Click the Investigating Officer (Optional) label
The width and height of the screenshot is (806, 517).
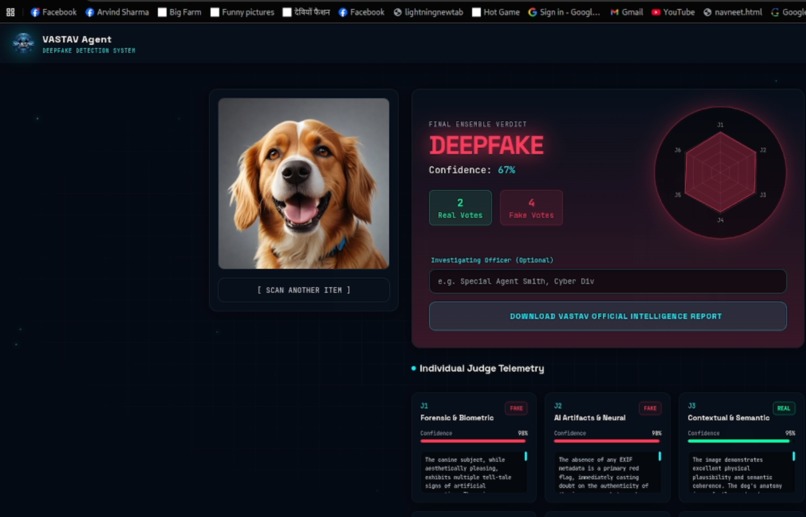pos(492,260)
